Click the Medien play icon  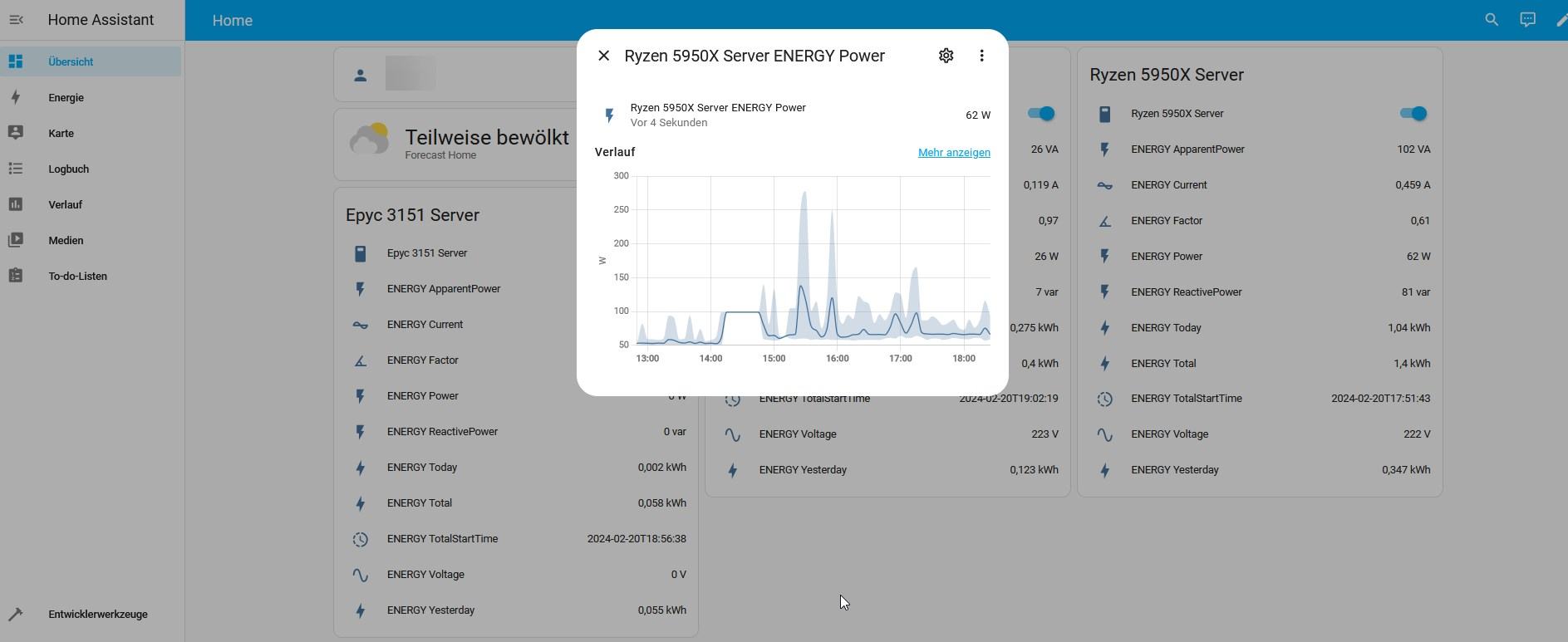coord(16,240)
